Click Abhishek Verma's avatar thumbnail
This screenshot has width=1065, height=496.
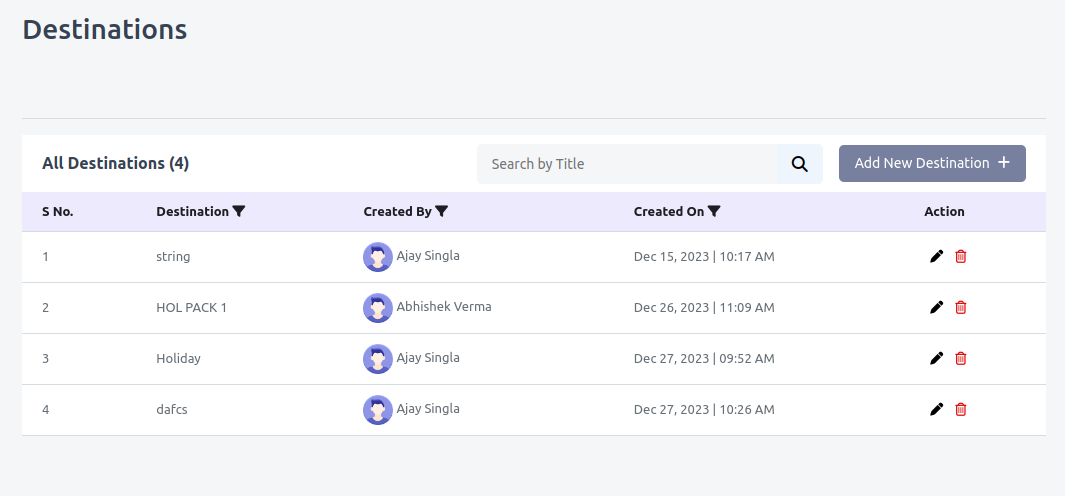pyautogui.click(x=378, y=308)
